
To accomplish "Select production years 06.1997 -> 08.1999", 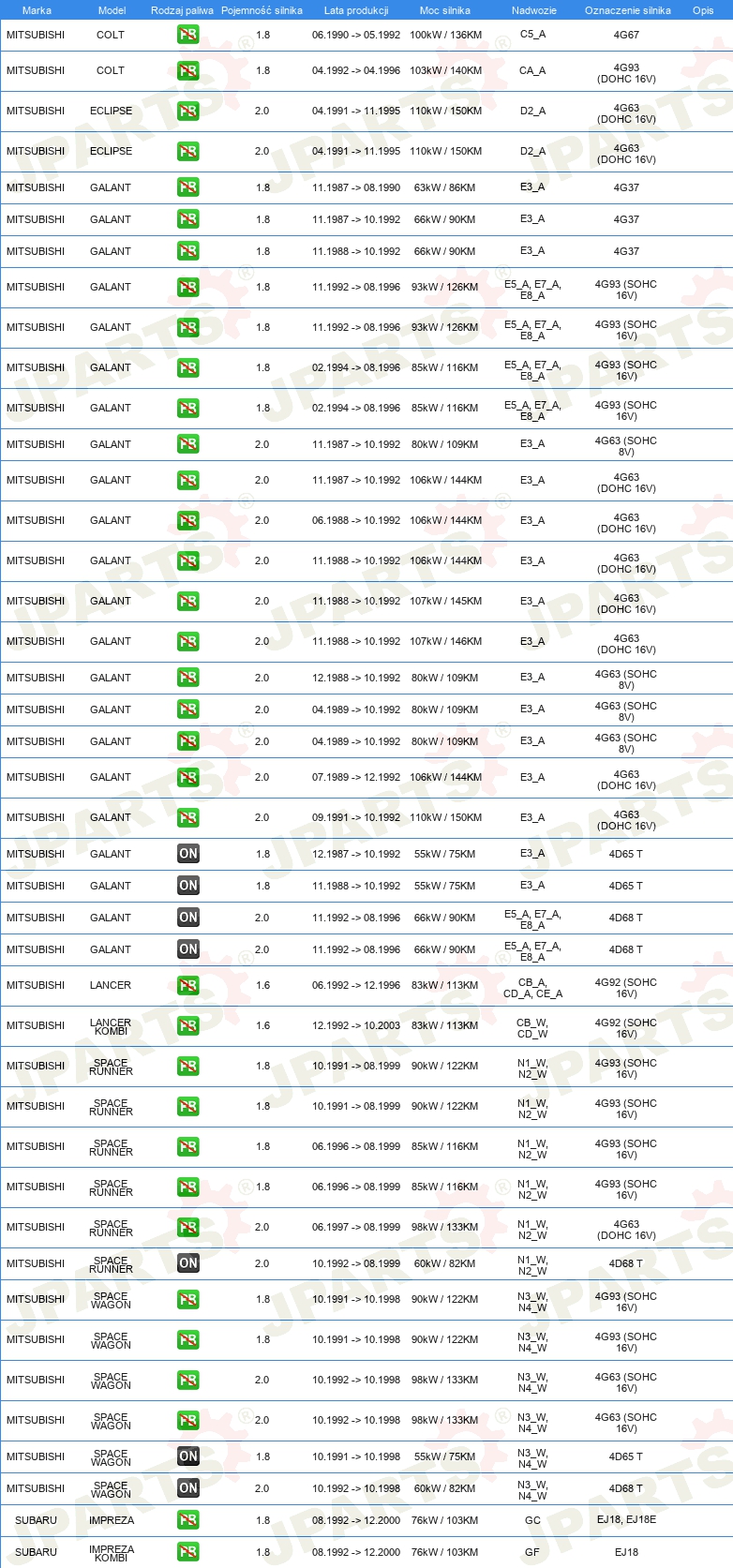I will (356, 1227).
